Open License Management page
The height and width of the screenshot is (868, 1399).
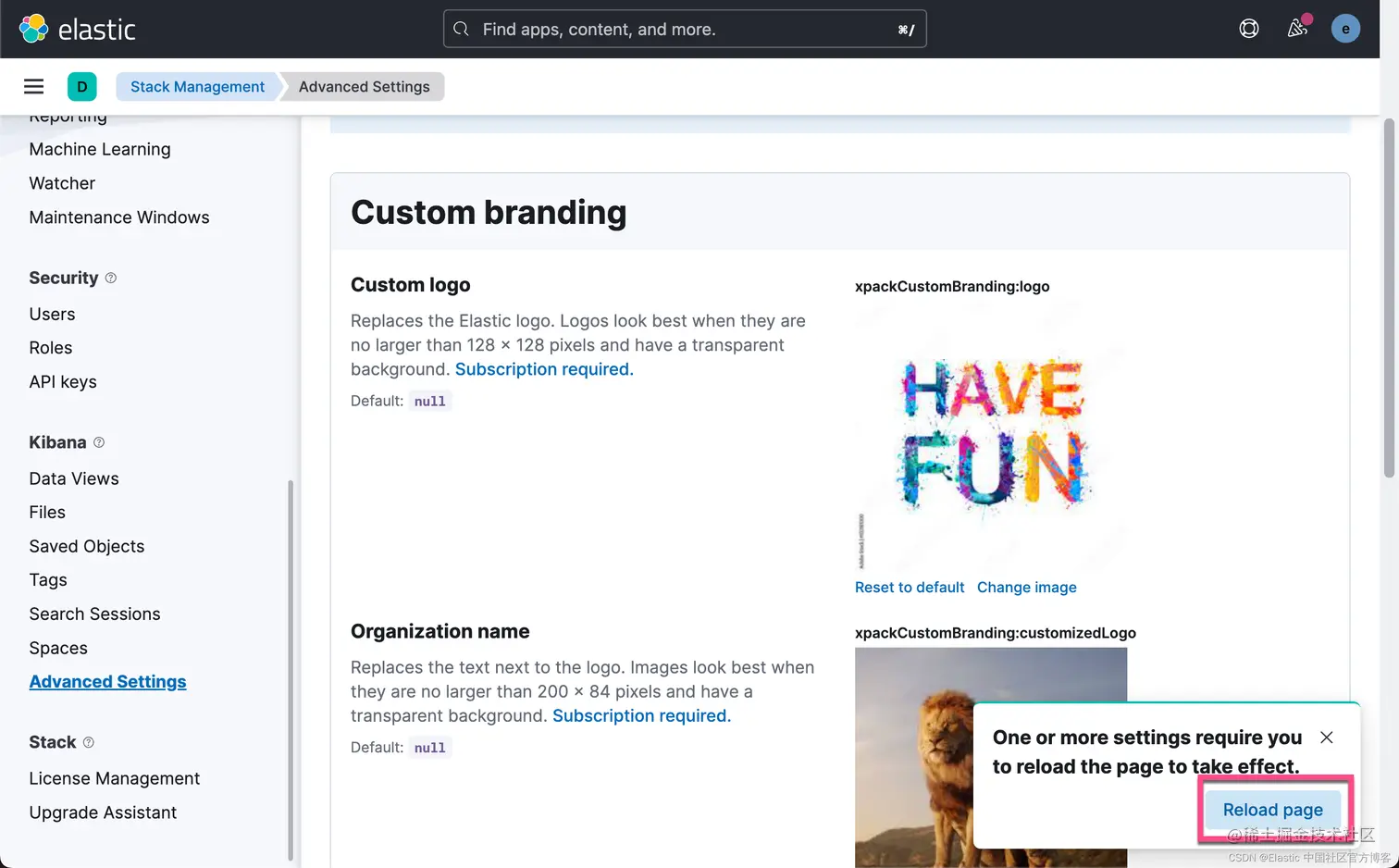pos(115,778)
